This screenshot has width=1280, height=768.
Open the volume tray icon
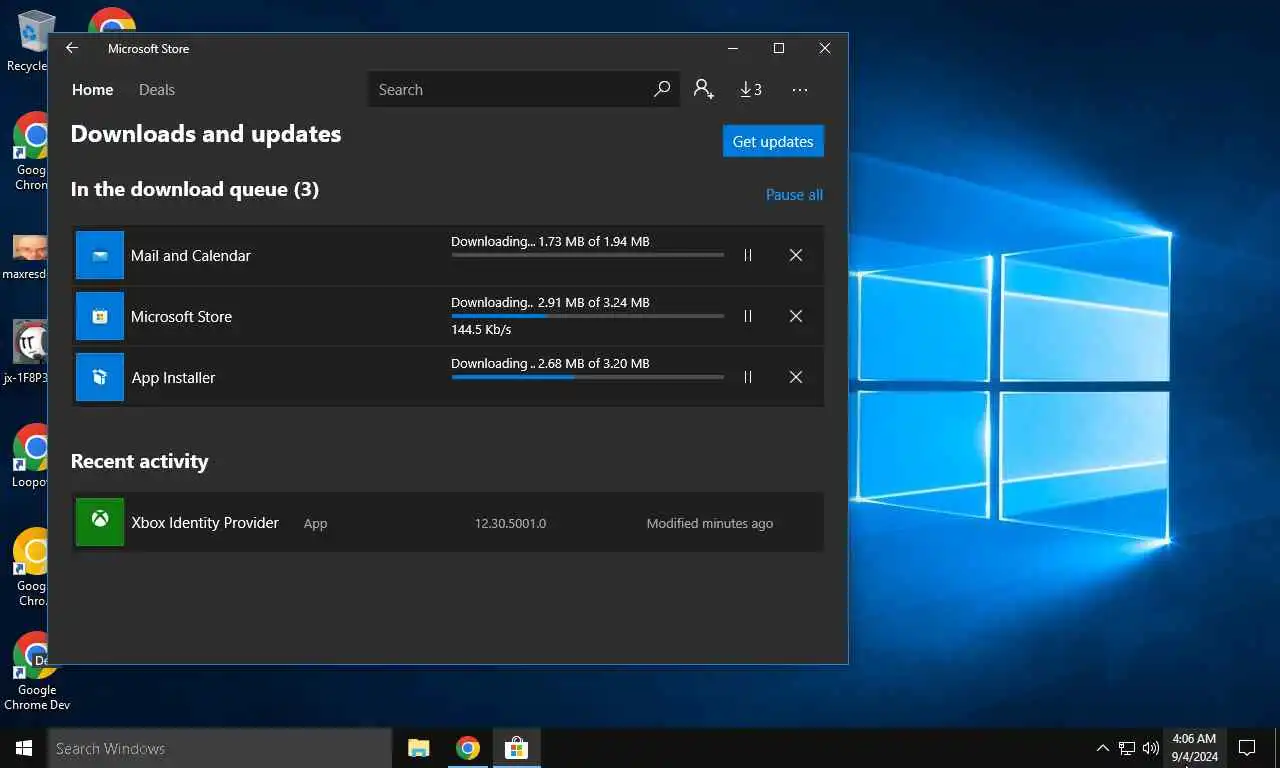click(1151, 748)
